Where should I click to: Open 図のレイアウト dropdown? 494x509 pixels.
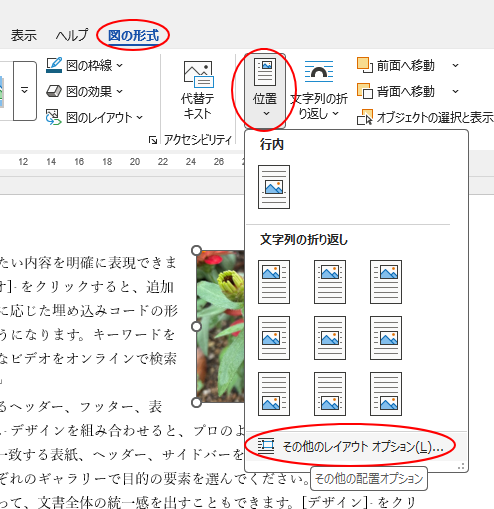point(95,117)
